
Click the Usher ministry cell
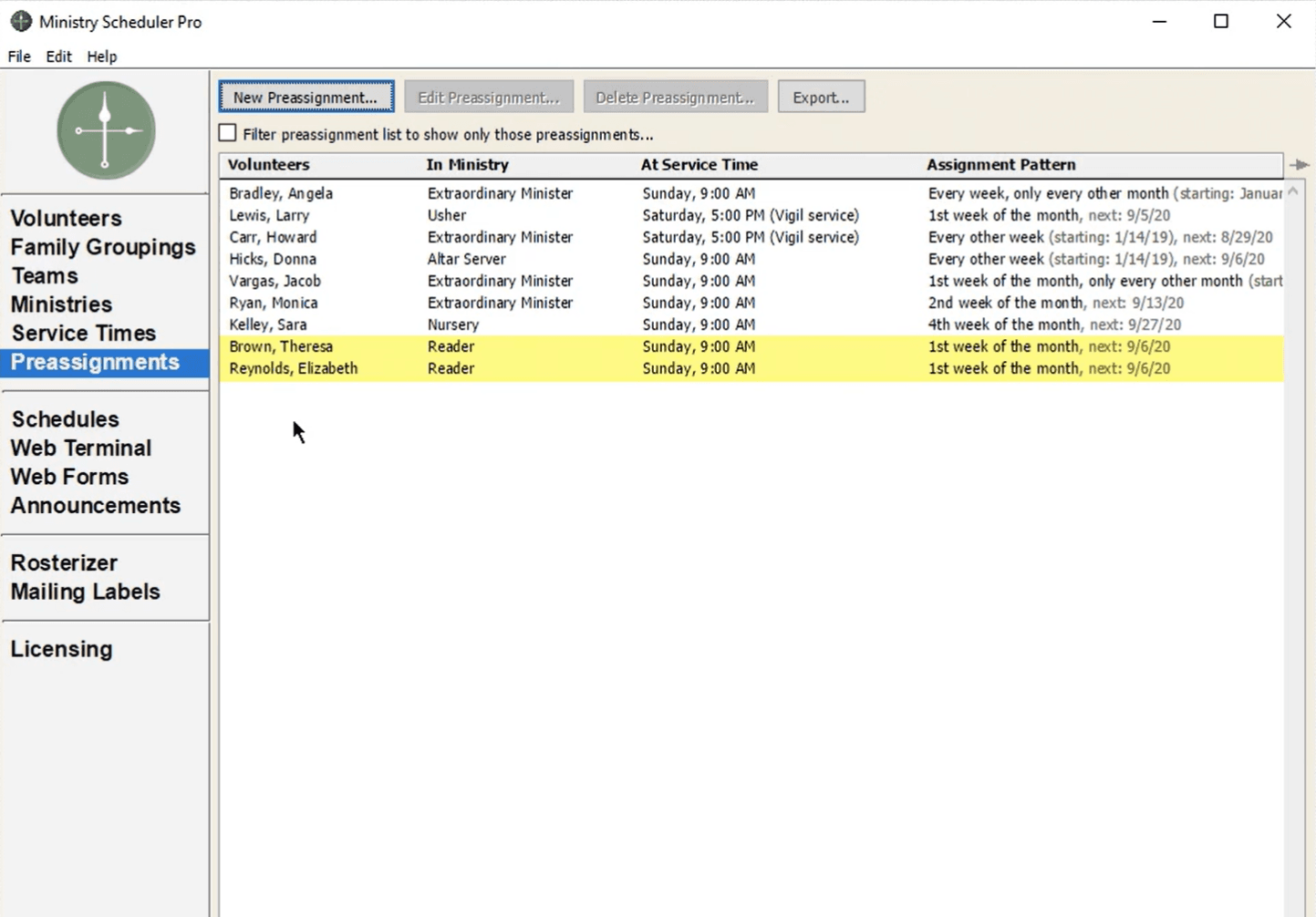(x=447, y=215)
